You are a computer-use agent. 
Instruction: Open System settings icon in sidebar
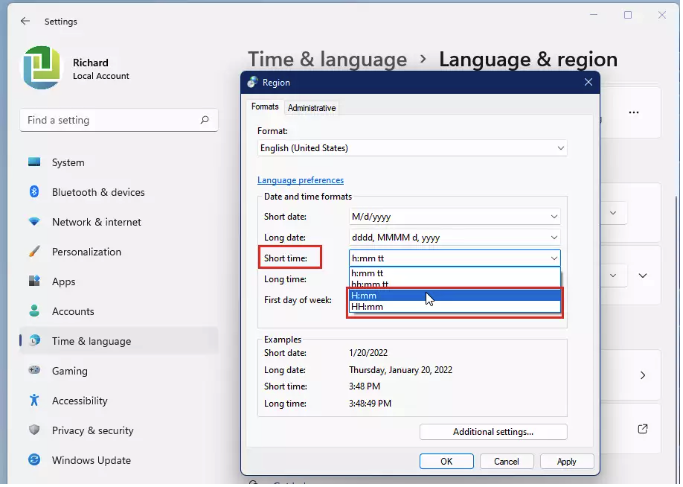(34, 162)
